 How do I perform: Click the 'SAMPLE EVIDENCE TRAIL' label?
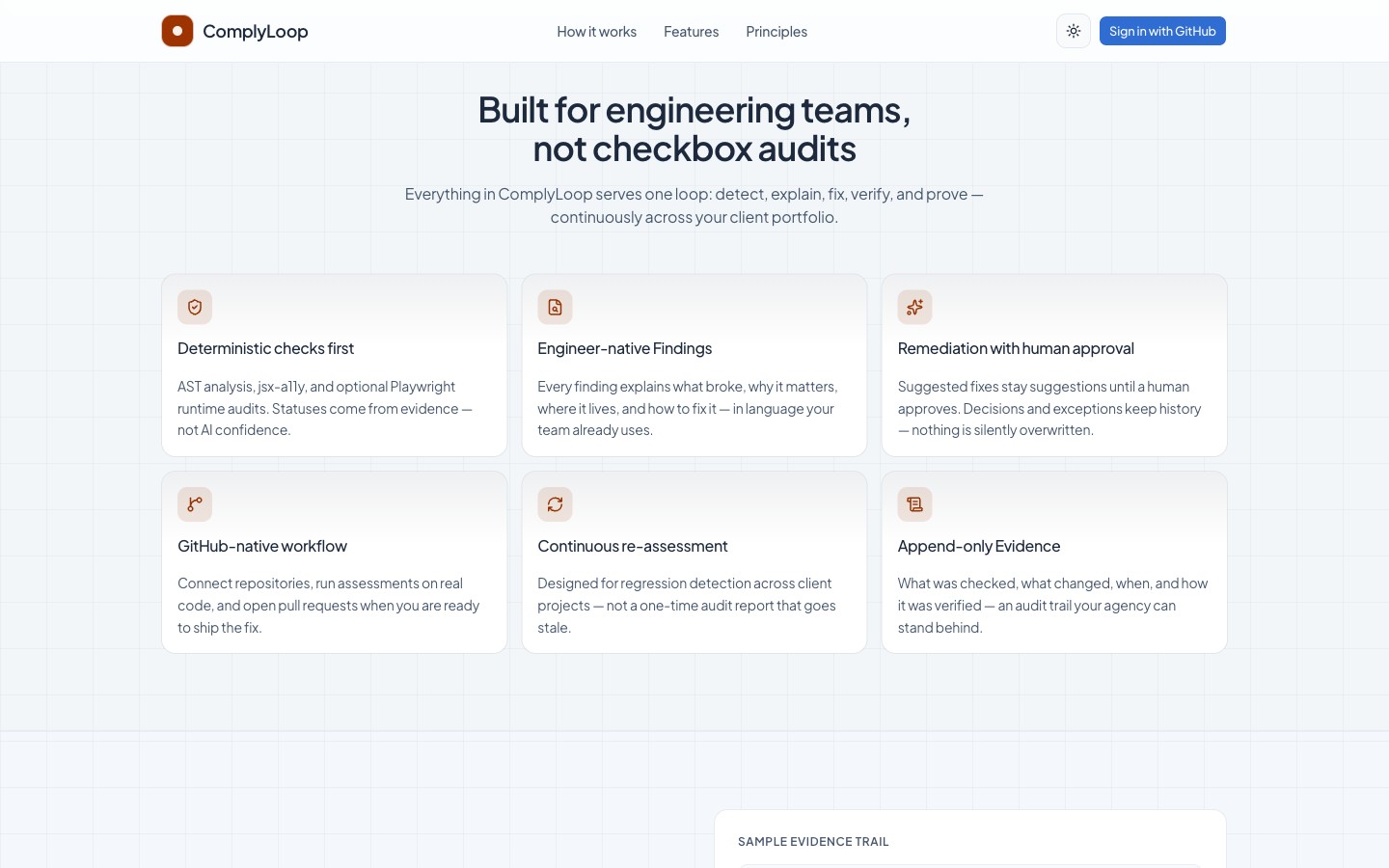(813, 842)
